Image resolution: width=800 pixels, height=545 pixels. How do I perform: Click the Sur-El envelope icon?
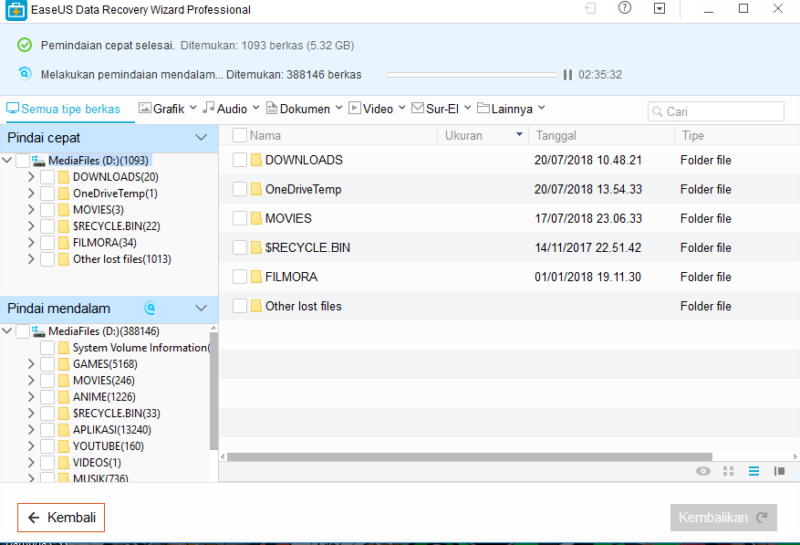tap(418, 108)
